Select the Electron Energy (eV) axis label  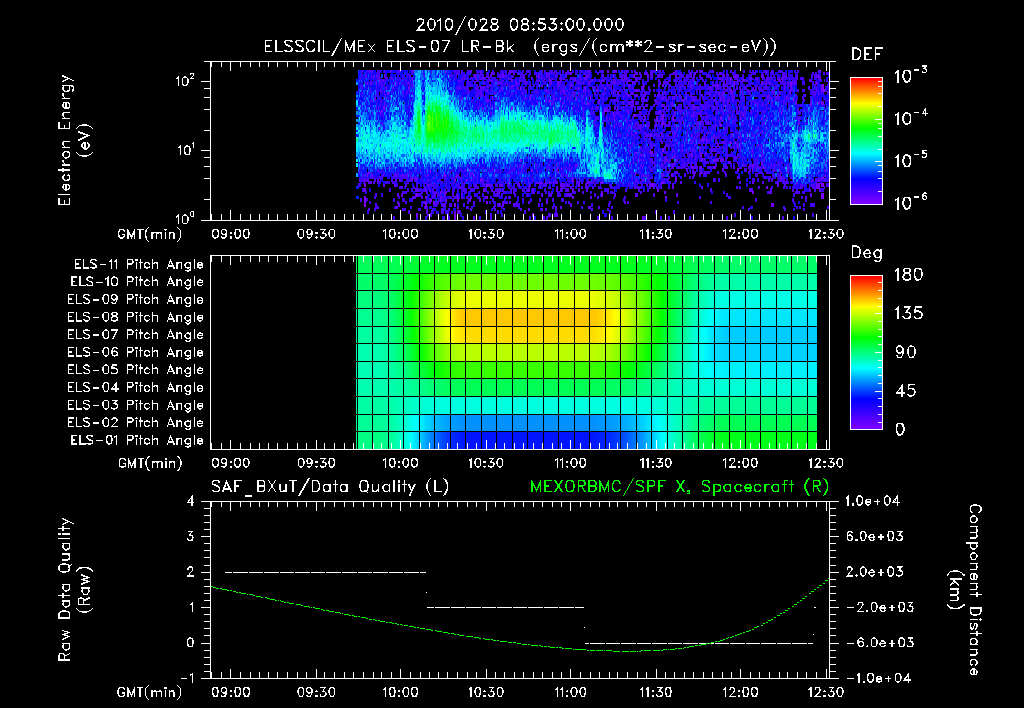[x=74, y=140]
